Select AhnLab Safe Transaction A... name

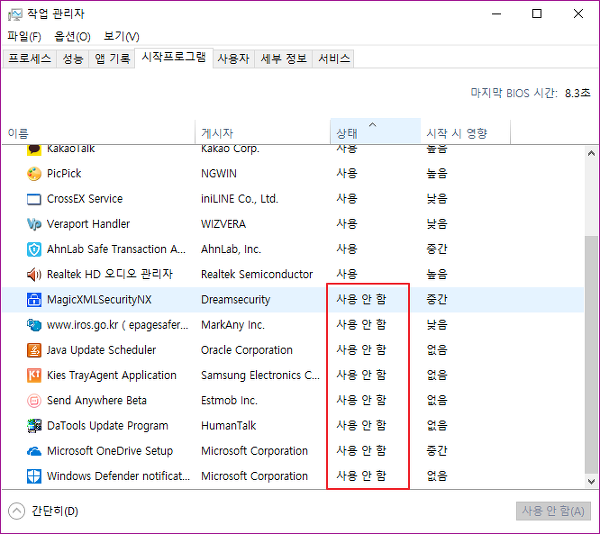(116, 249)
